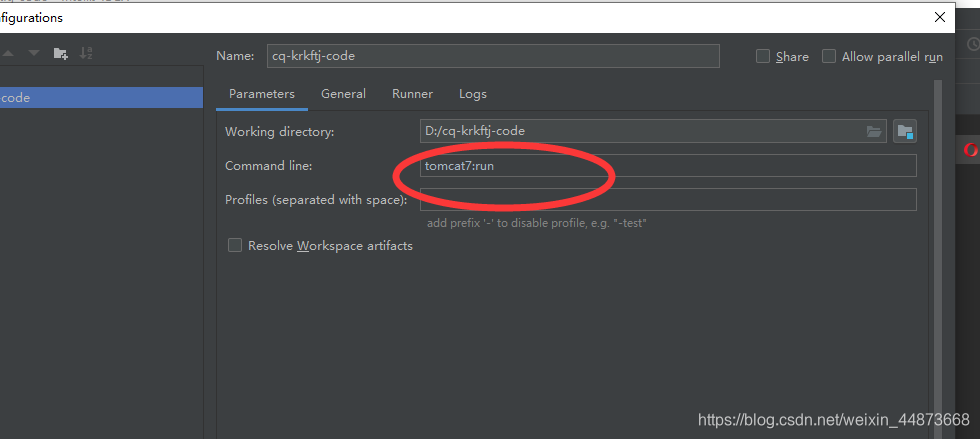The height and width of the screenshot is (439, 980).
Task: Move configuration down with the down arrow
Action: (x=34, y=54)
